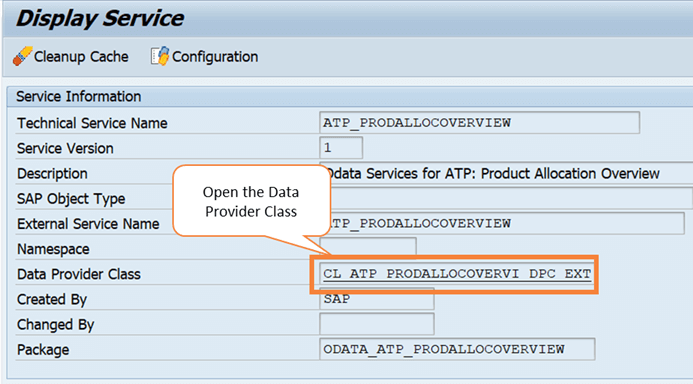693x384 pixels.
Task: Click the Configuration icon
Action: (x=160, y=56)
